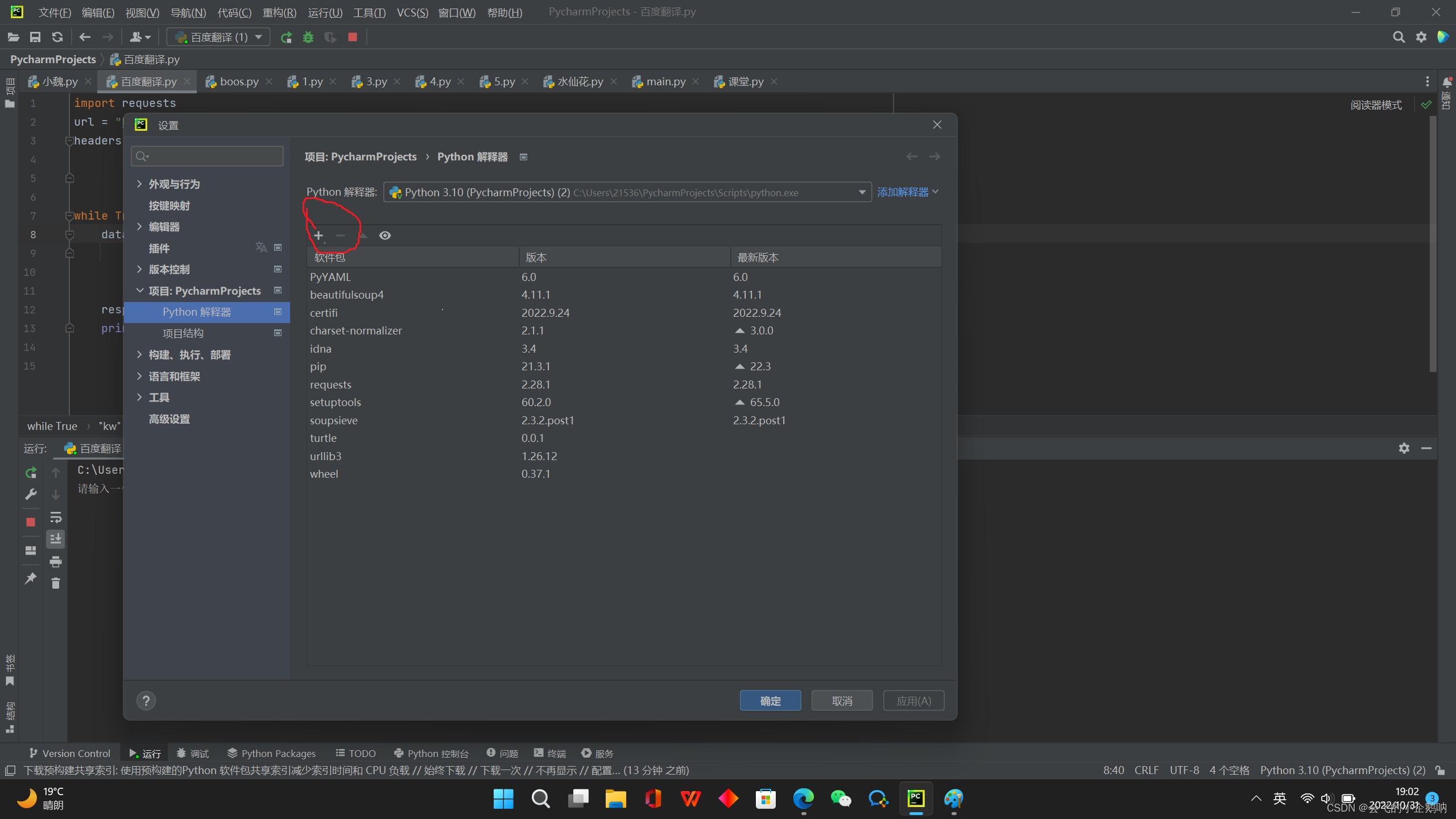Click the 确定 button

770,701
